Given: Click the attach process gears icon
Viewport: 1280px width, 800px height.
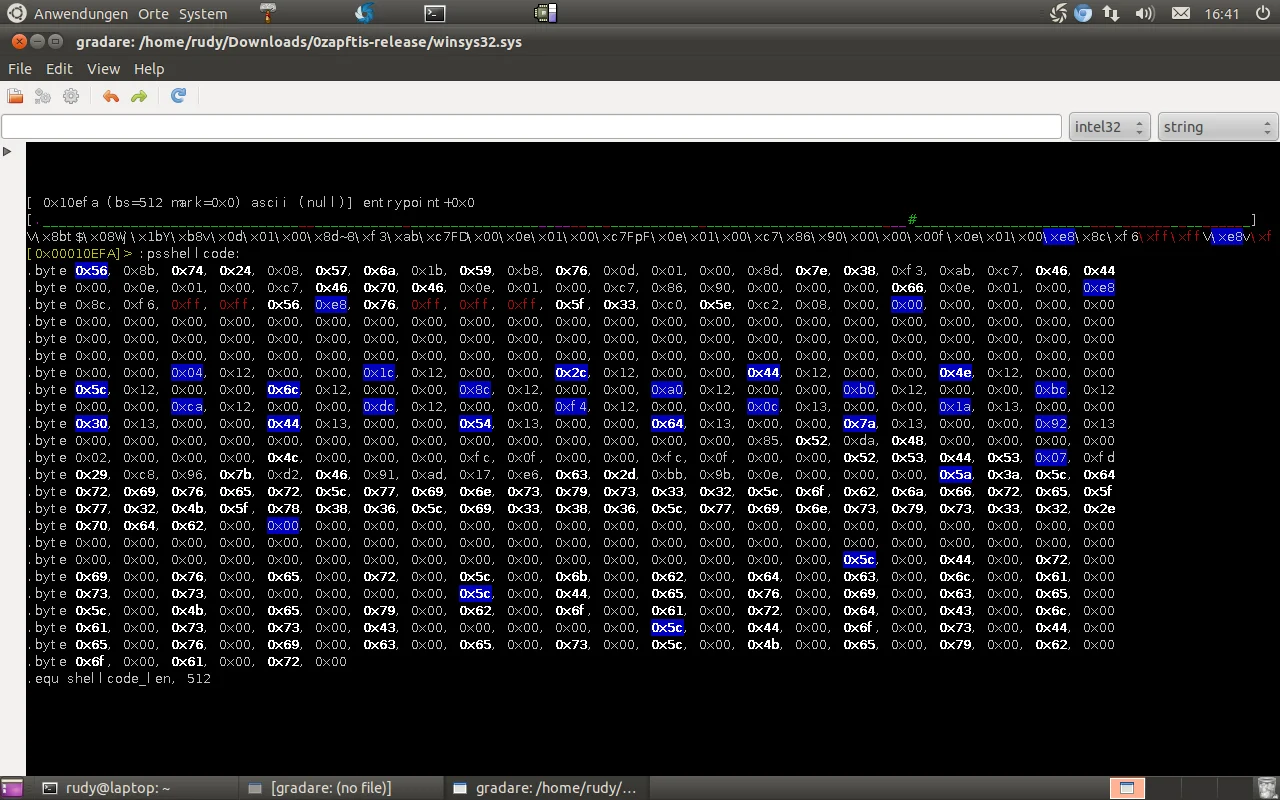Looking at the screenshot, I should pyautogui.click(x=43, y=96).
